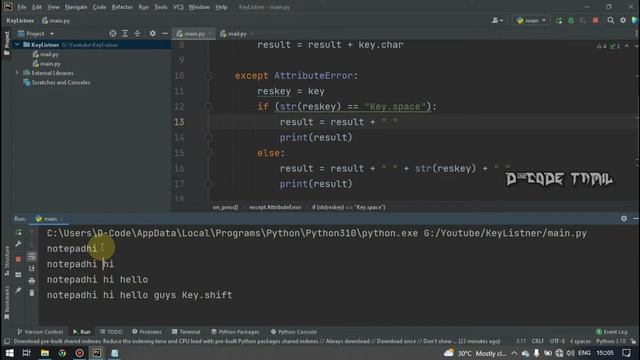640x360 pixels.
Task: Expand the External Libraries node
Action: [x=17, y=73]
